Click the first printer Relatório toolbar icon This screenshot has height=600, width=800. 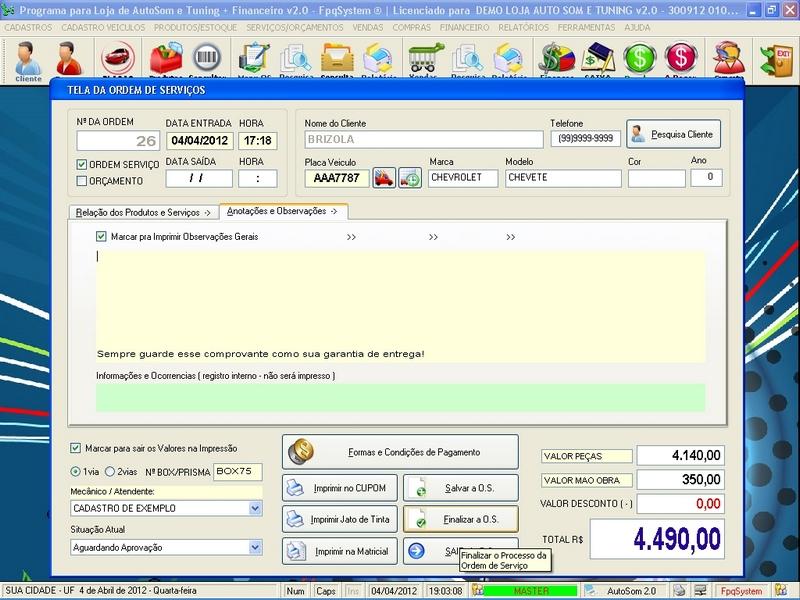pyautogui.click(x=378, y=59)
